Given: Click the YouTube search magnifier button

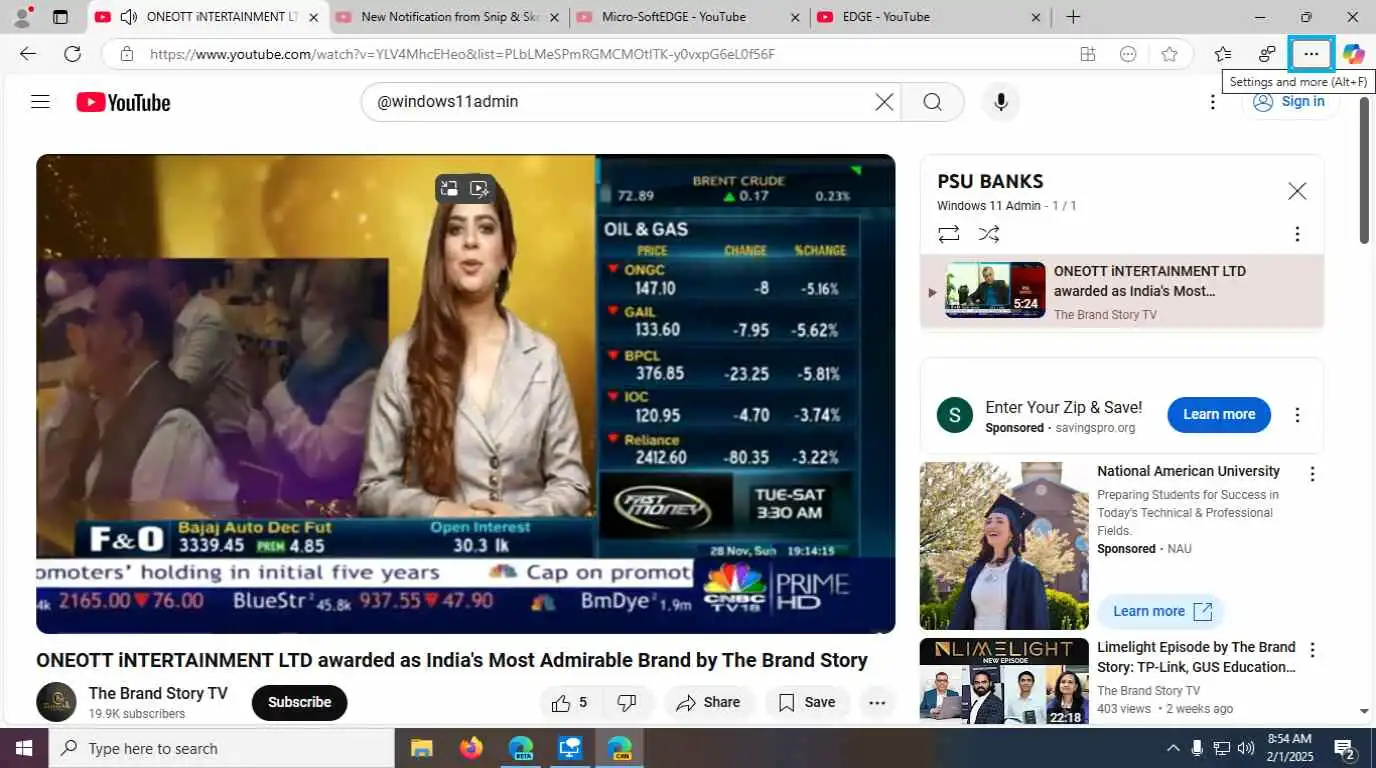Looking at the screenshot, I should (x=932, y=102).
